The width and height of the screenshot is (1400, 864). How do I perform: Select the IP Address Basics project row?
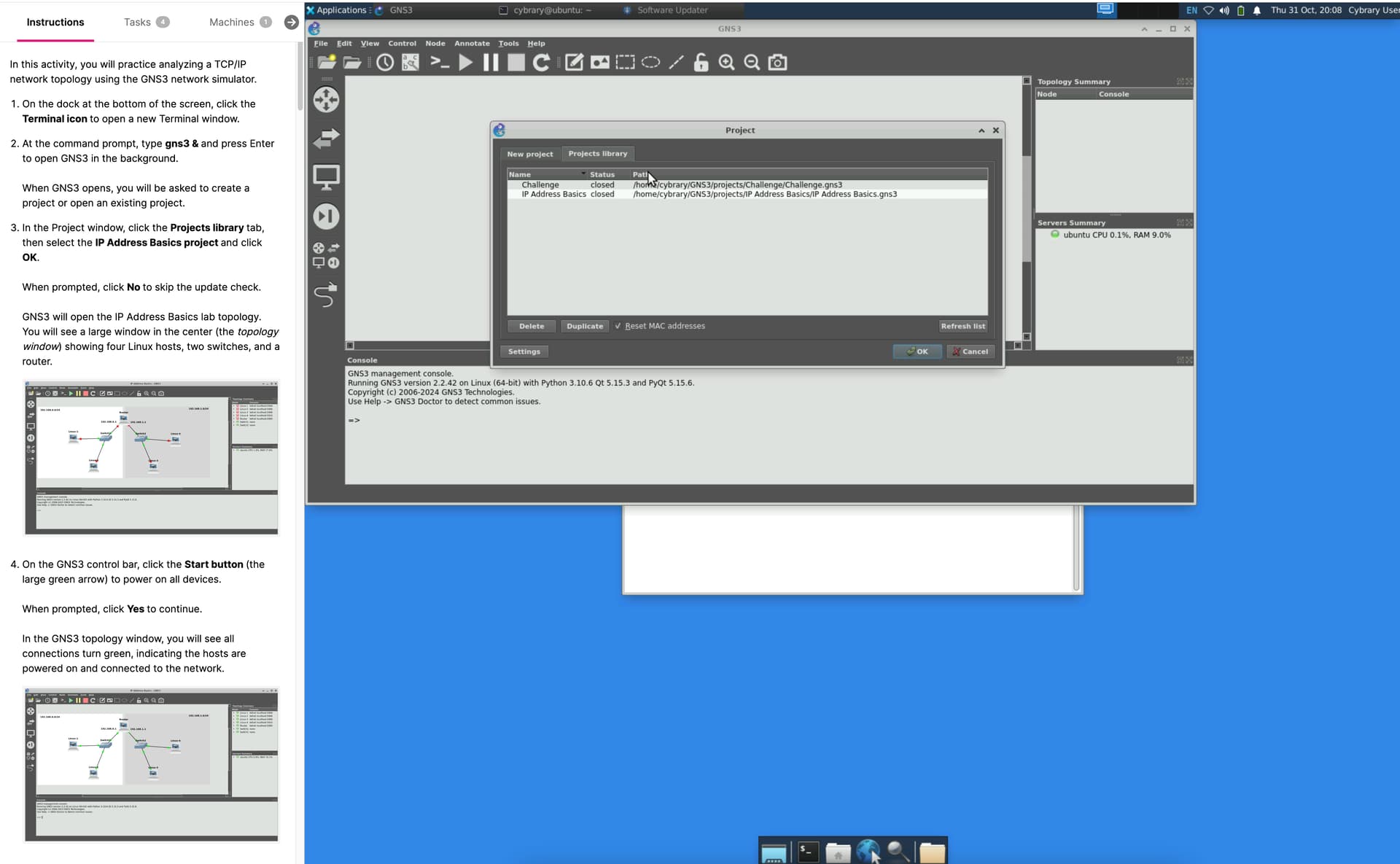tap(554, 195)
